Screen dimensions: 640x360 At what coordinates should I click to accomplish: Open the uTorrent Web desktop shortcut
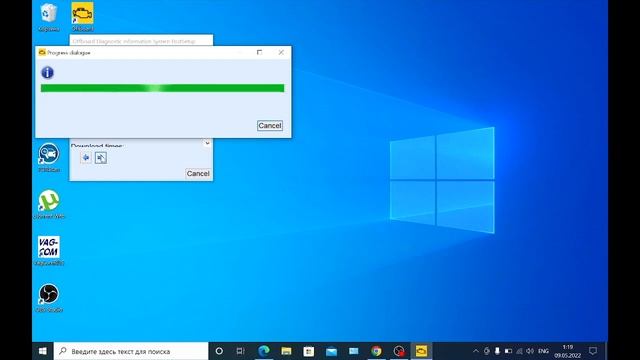point(49,204)
